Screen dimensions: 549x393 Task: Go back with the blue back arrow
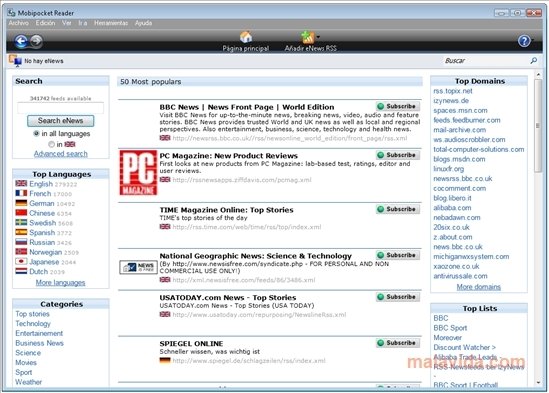pyautogui.click(x=21, y=41)
